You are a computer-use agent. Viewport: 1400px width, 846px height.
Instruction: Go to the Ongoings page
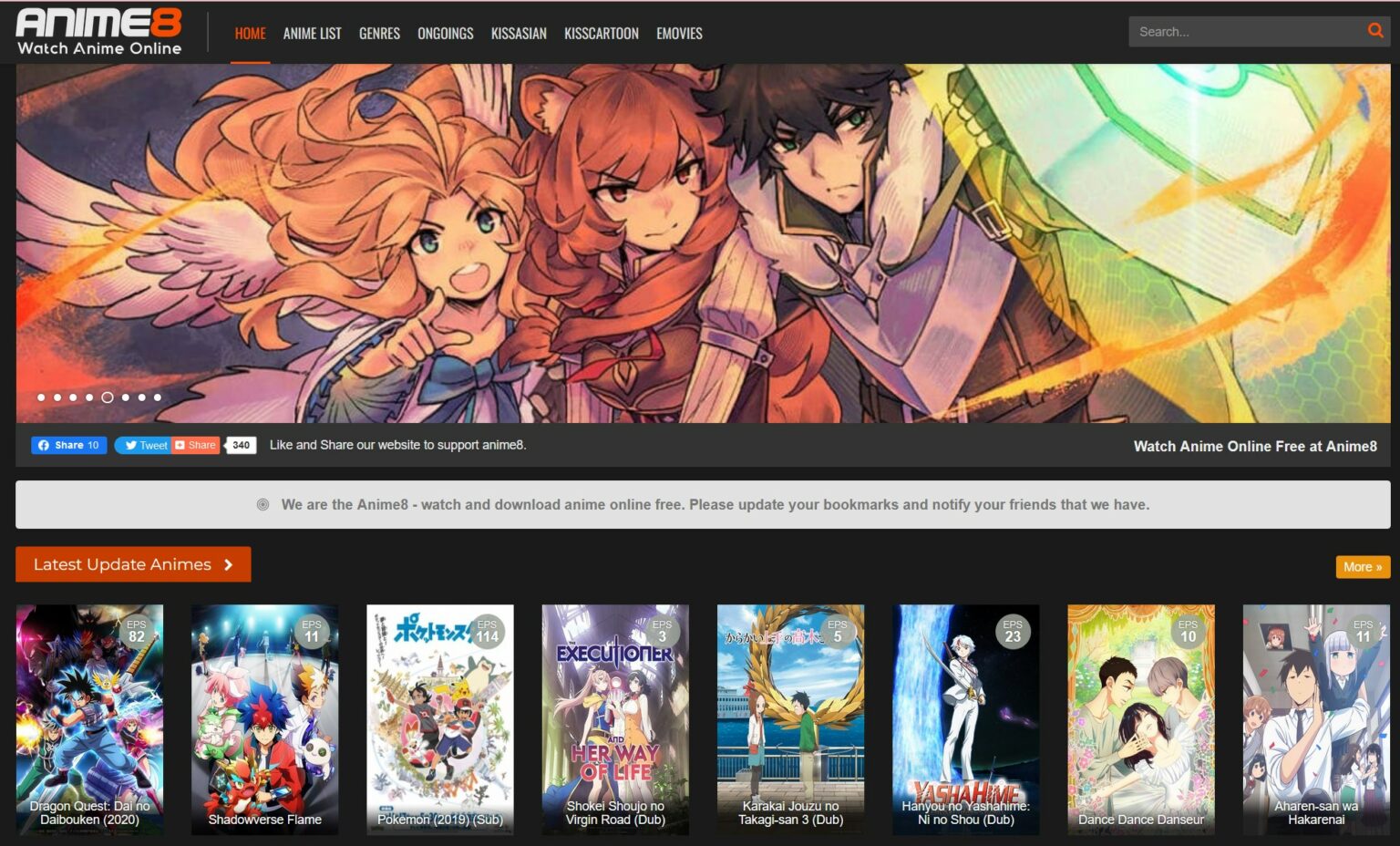pyautogui.click(x=445, y=33)
